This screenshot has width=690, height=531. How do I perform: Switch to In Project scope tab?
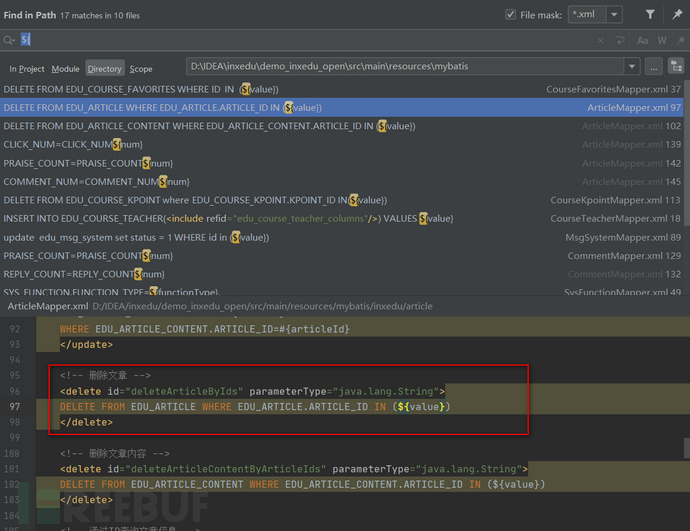pyautogui.click(x=27, y=69)
